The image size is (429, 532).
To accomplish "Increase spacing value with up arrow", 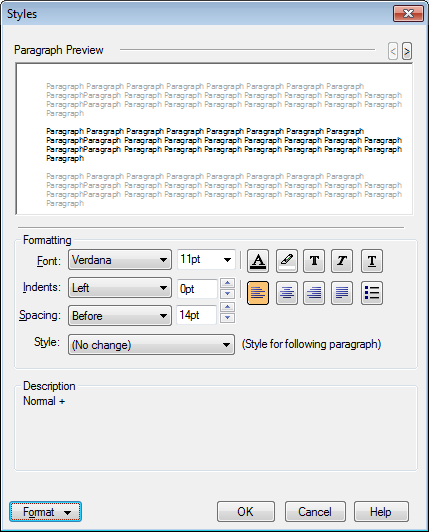I will (227, 307).
